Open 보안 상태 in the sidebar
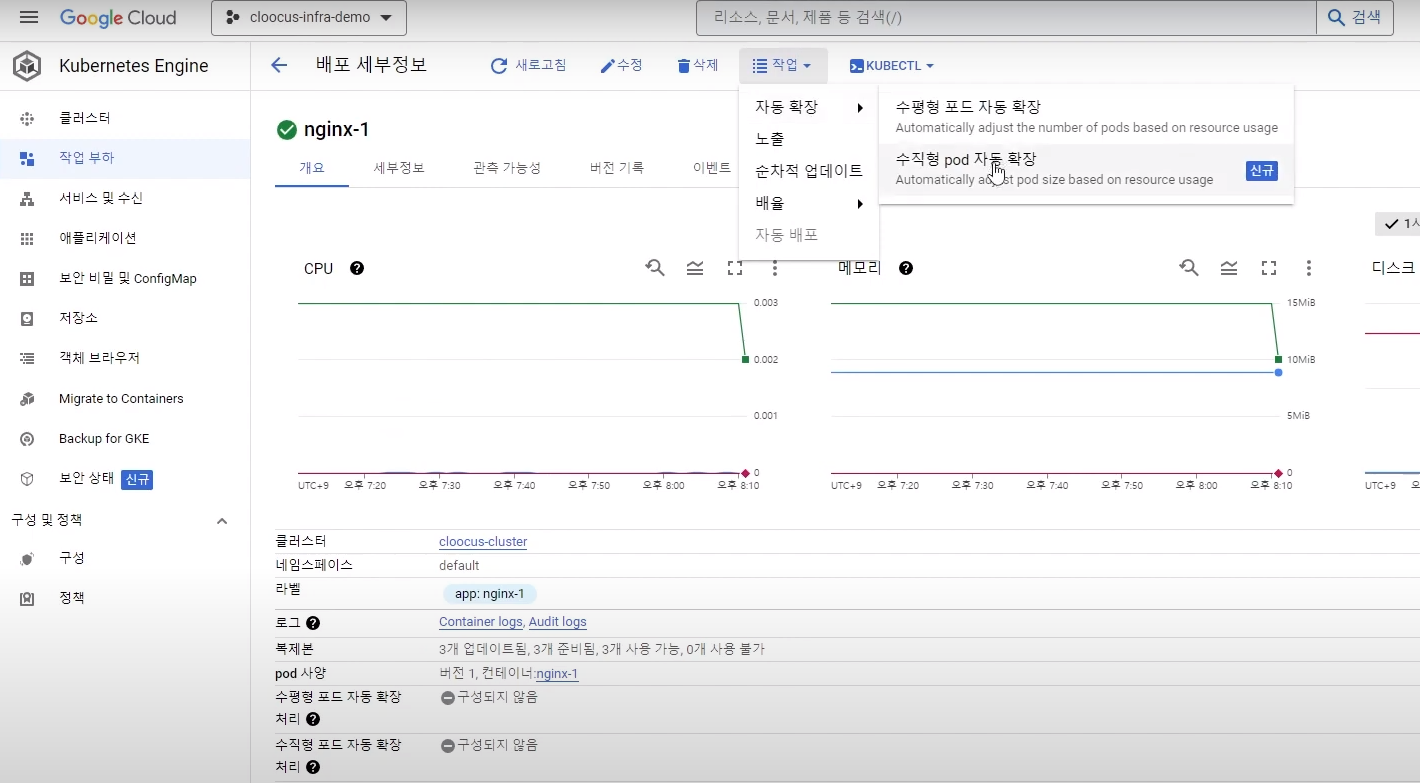1420x783 pixels. (x=125, y=479)
